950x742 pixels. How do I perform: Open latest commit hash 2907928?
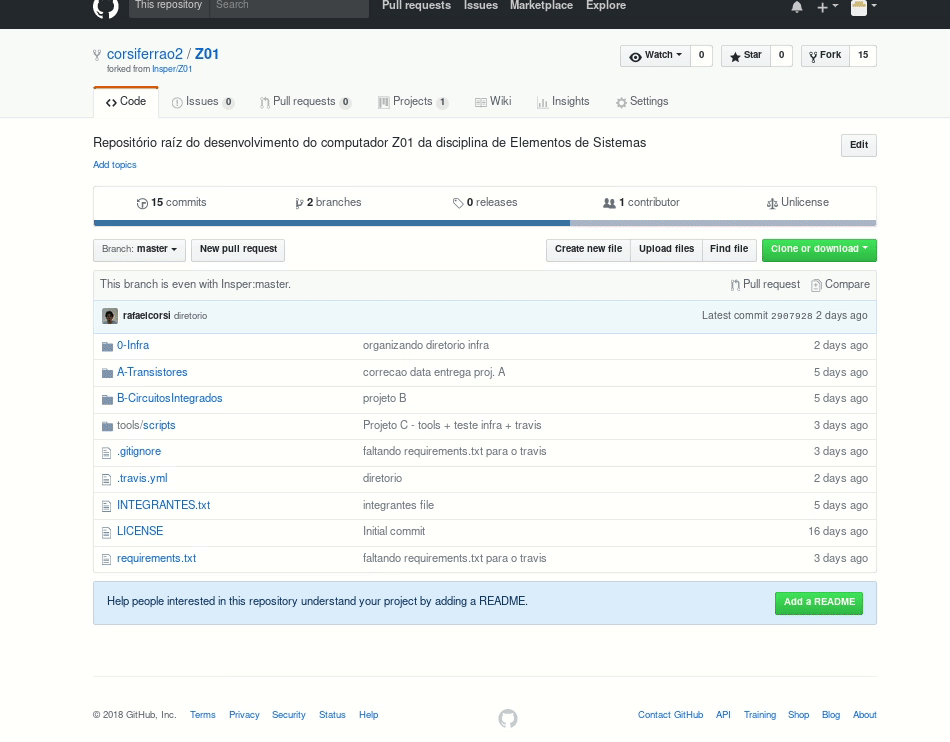tap(791, 316)
